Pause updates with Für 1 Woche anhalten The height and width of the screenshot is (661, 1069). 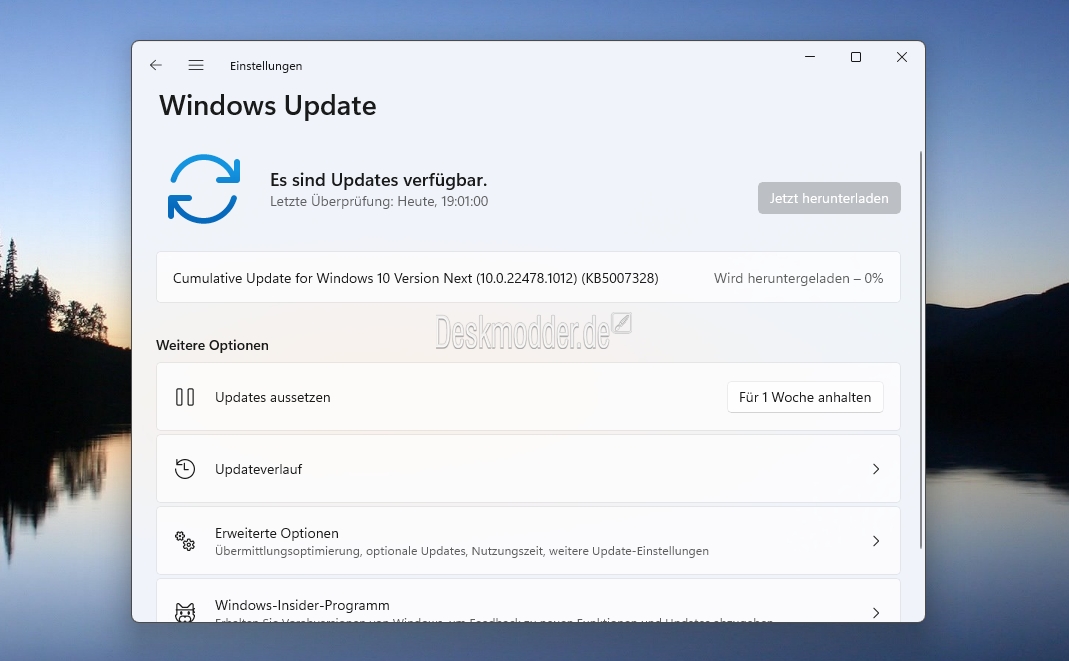pos(804,397)
